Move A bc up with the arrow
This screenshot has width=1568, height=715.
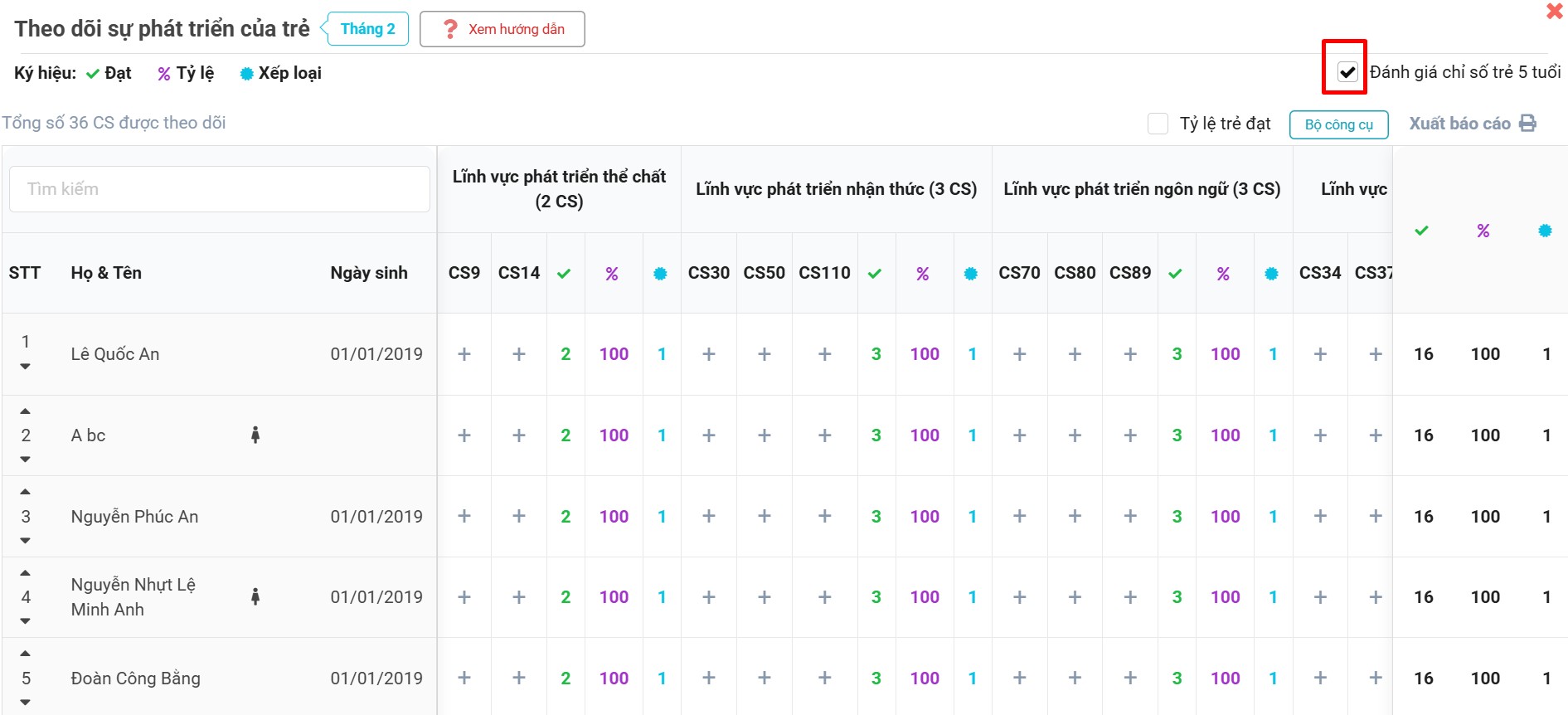[26, 411]
